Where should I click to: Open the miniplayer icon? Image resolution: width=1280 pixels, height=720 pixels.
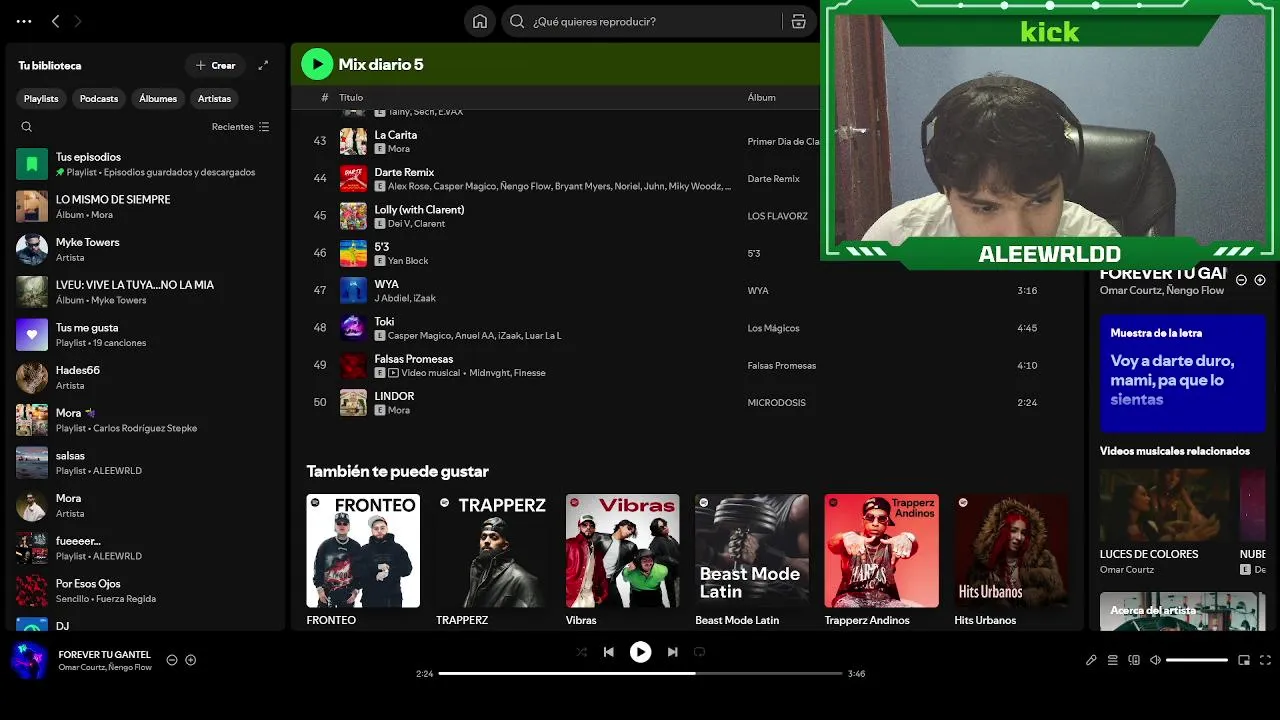tap(1244, 660)
